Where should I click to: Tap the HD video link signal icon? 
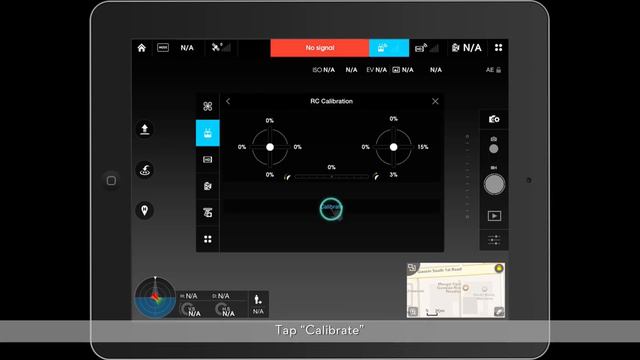click(x=427, y=48)
